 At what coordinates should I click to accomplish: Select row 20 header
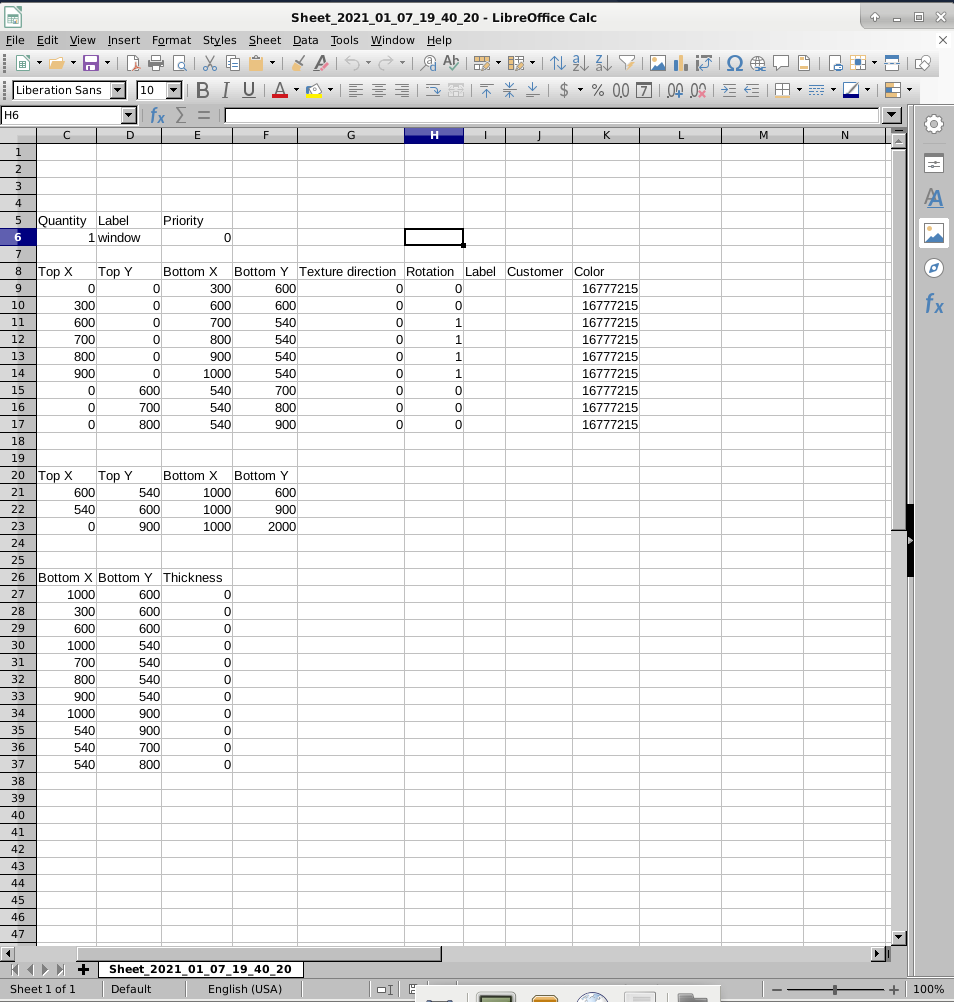pos(18,475)
